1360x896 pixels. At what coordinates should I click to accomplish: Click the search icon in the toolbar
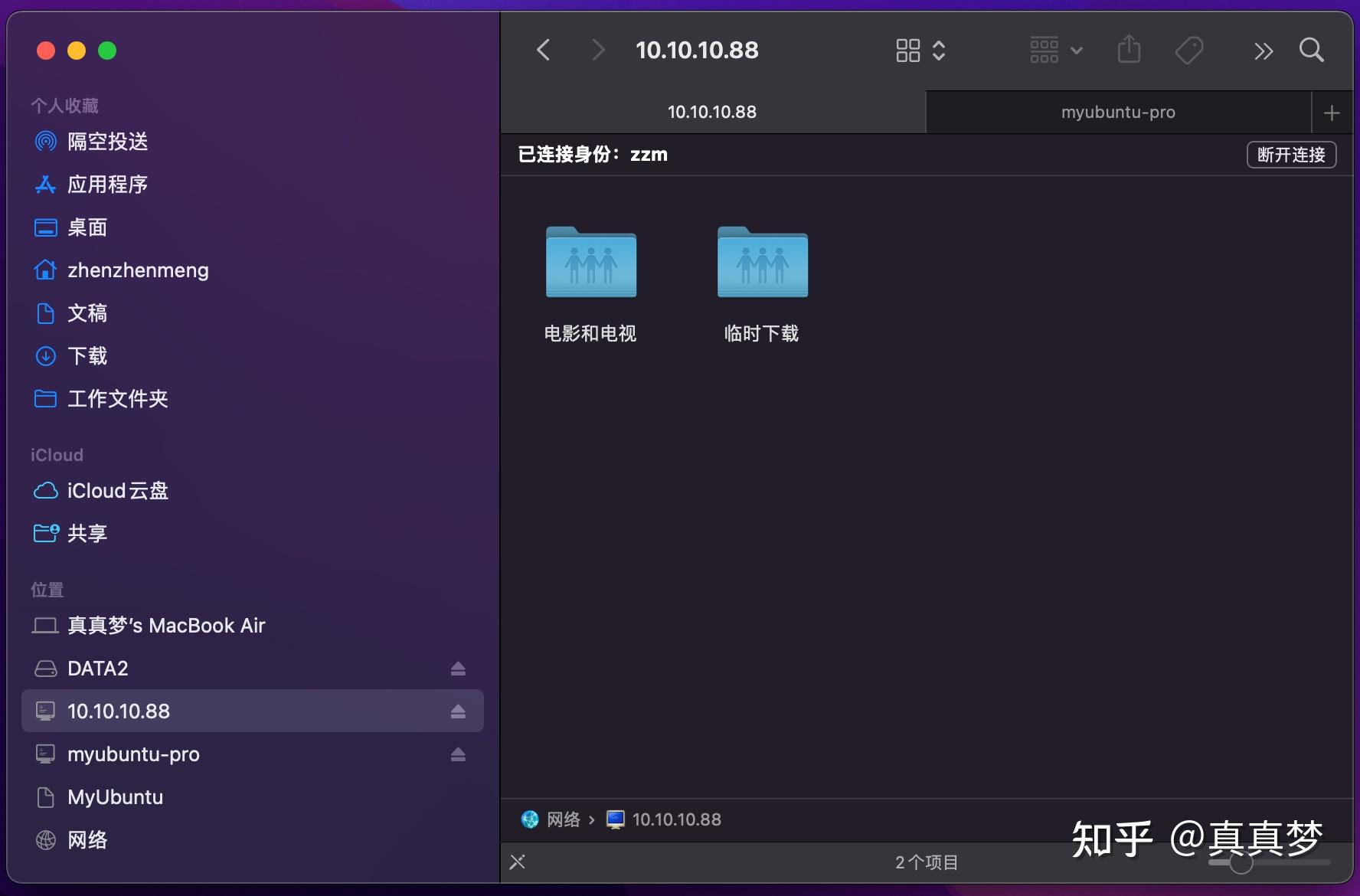click(1312, 50)
